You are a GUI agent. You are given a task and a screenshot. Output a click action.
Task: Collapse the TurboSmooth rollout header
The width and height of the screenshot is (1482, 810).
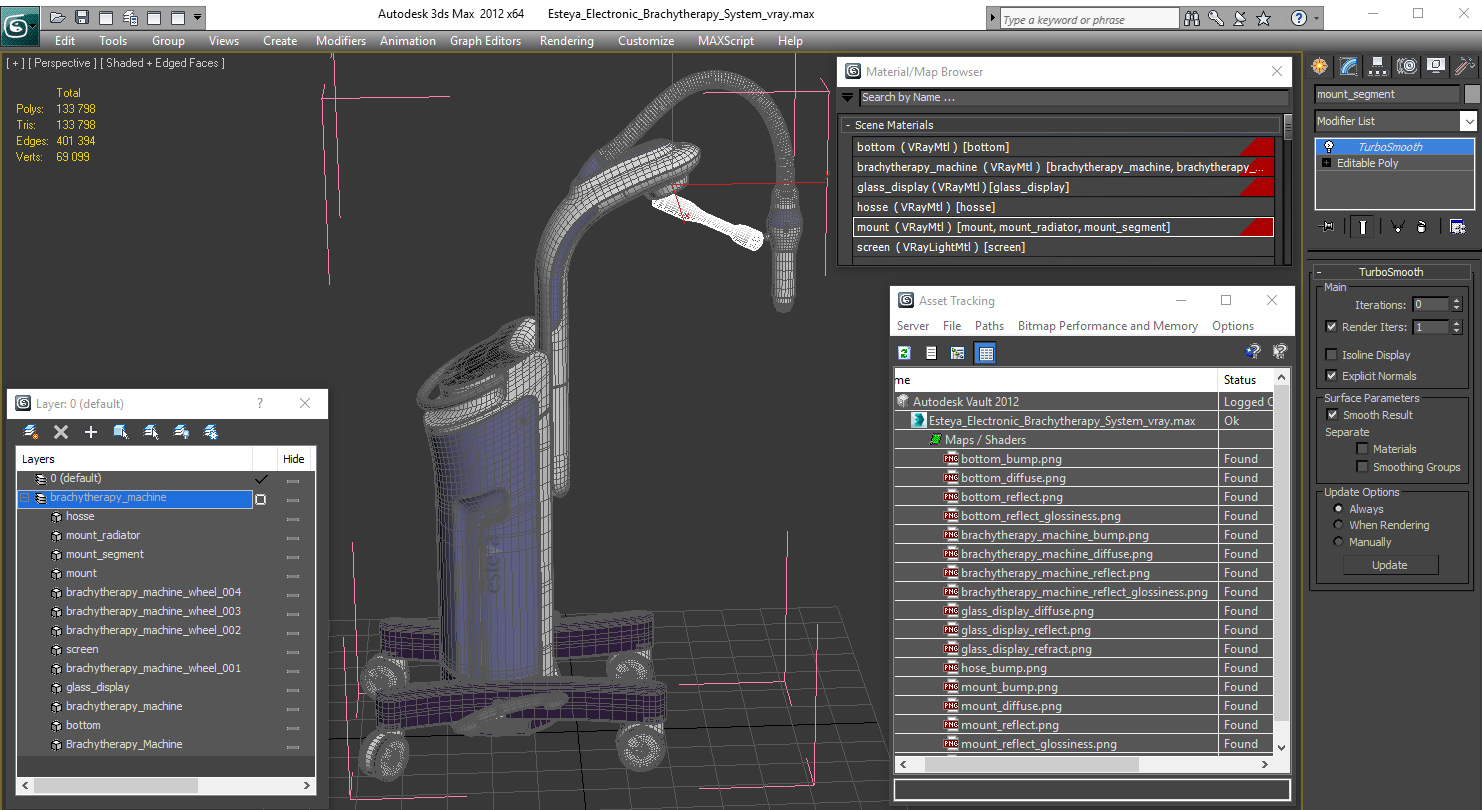tap(1391, 272)
